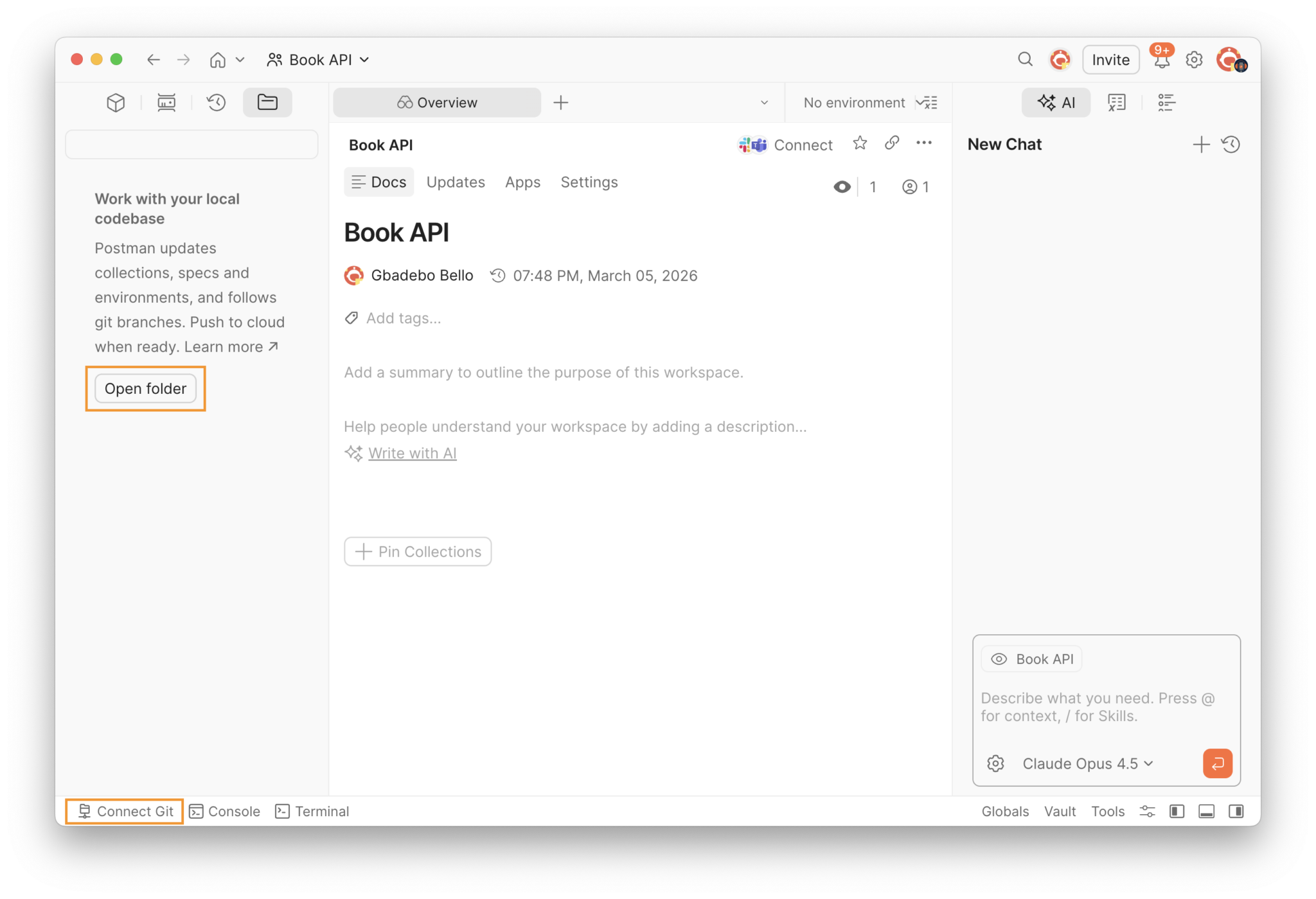This screenshot has height=899, width=1316.
Task: Send the chat message with orange button
Action: click(x=1218, y=763)
